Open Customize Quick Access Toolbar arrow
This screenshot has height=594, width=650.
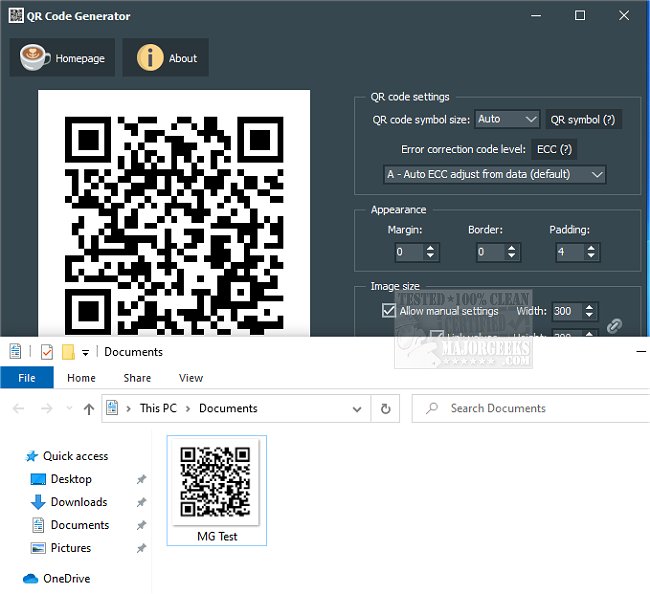[85, 353]
